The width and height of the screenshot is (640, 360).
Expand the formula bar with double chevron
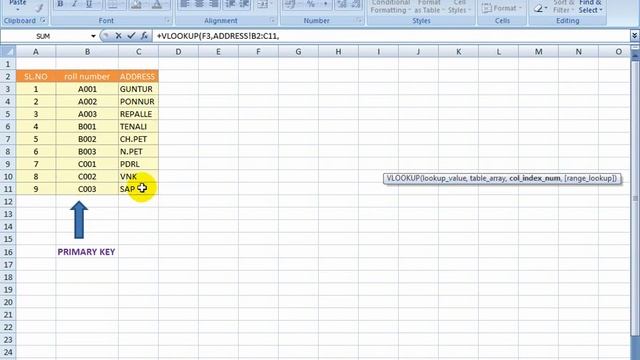tap(634, 36)
